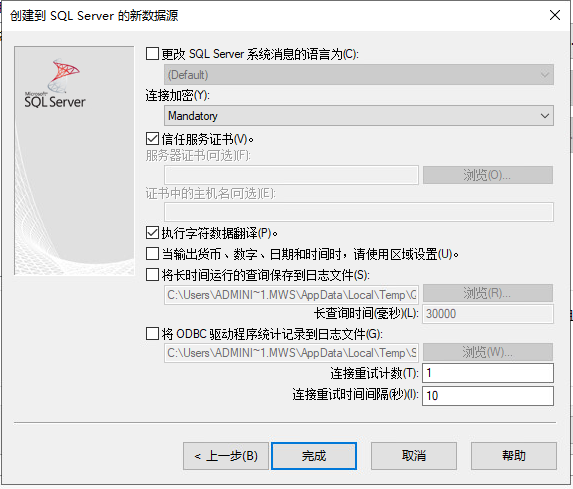Close the new data source dialog

point(555,15)
